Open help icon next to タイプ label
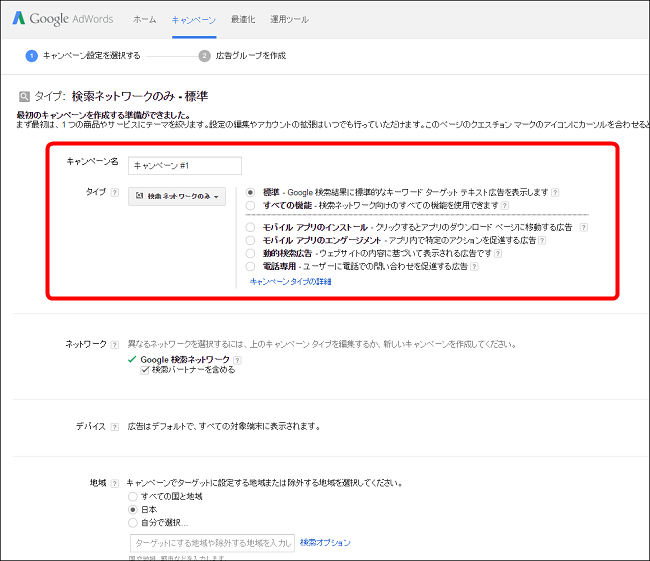The image size is (650, 561). [x=115, y=192]
